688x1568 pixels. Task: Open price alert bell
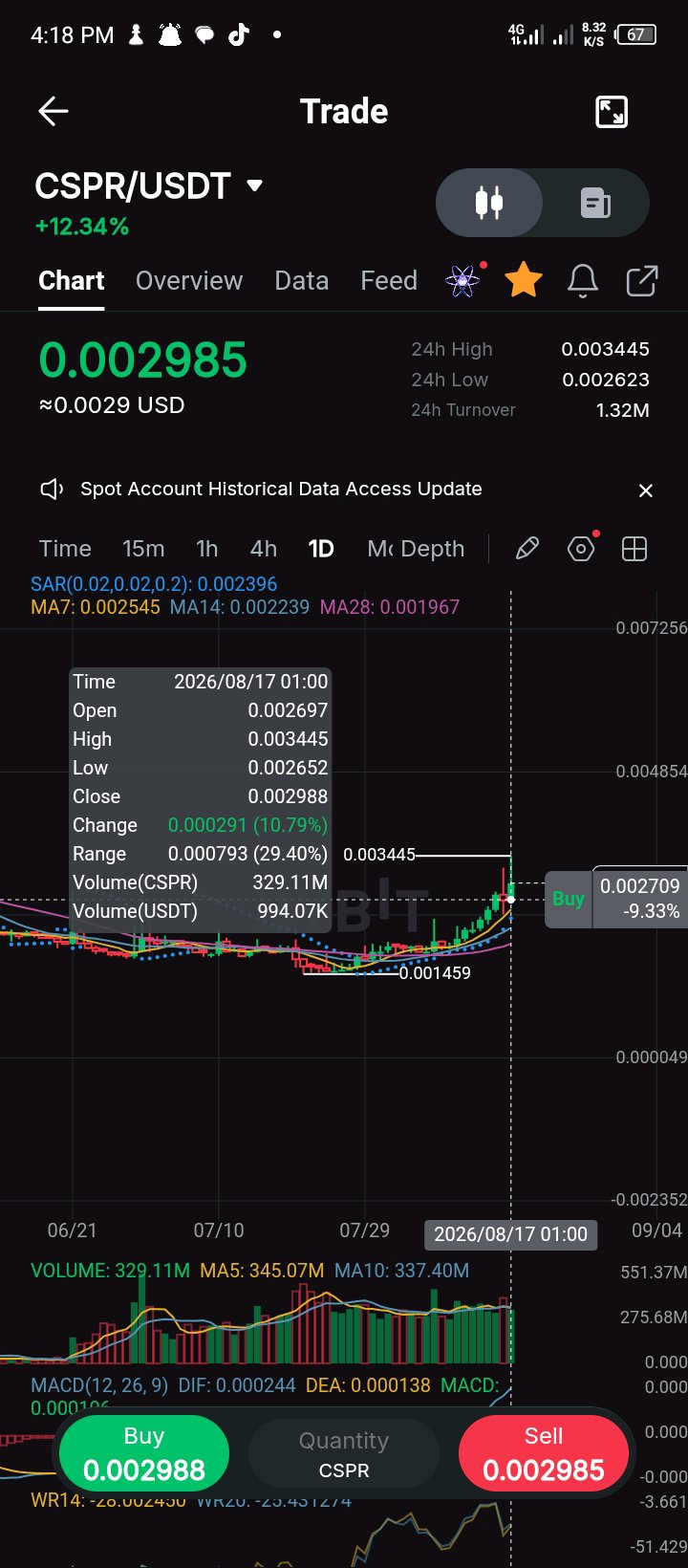[583, 281]
